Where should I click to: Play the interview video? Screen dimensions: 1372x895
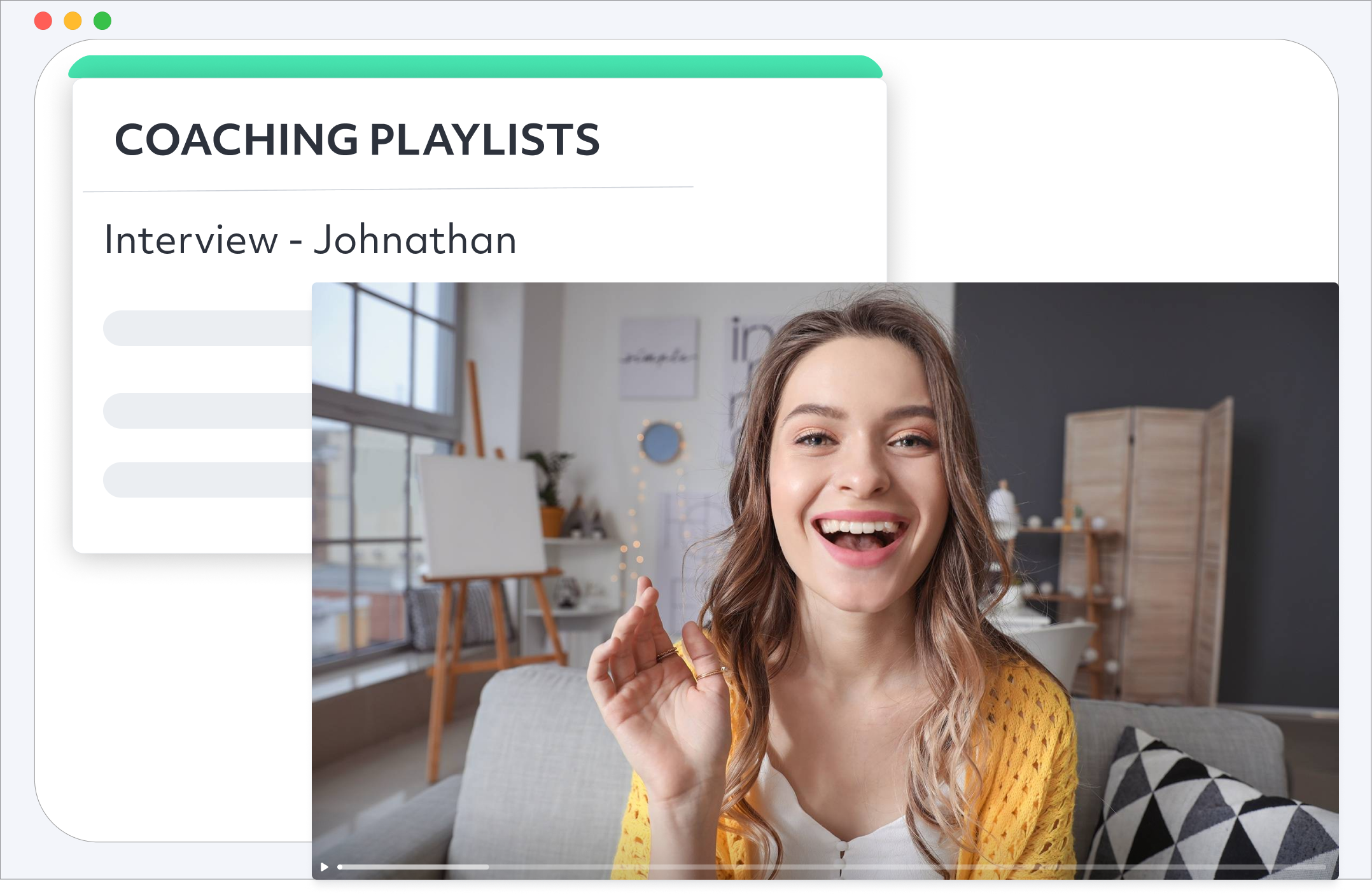(x=325, y=866)
